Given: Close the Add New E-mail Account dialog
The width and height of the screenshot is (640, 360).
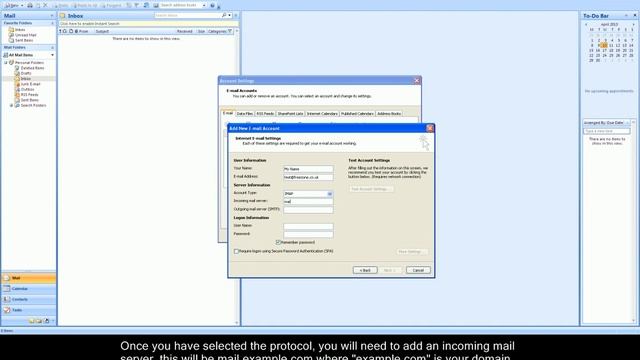Looking at the screenshot, I should pos(429,128).
